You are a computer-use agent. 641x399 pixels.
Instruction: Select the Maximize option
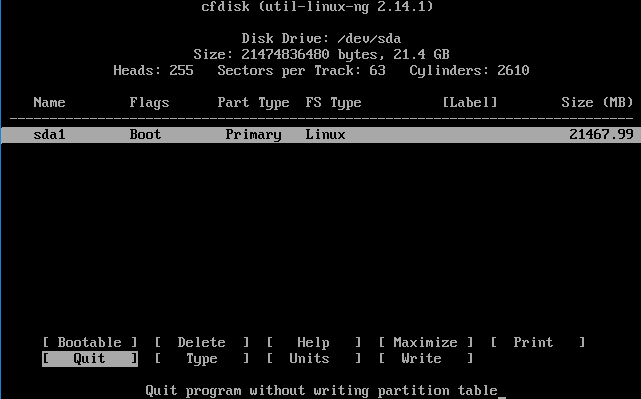[426, 342]
